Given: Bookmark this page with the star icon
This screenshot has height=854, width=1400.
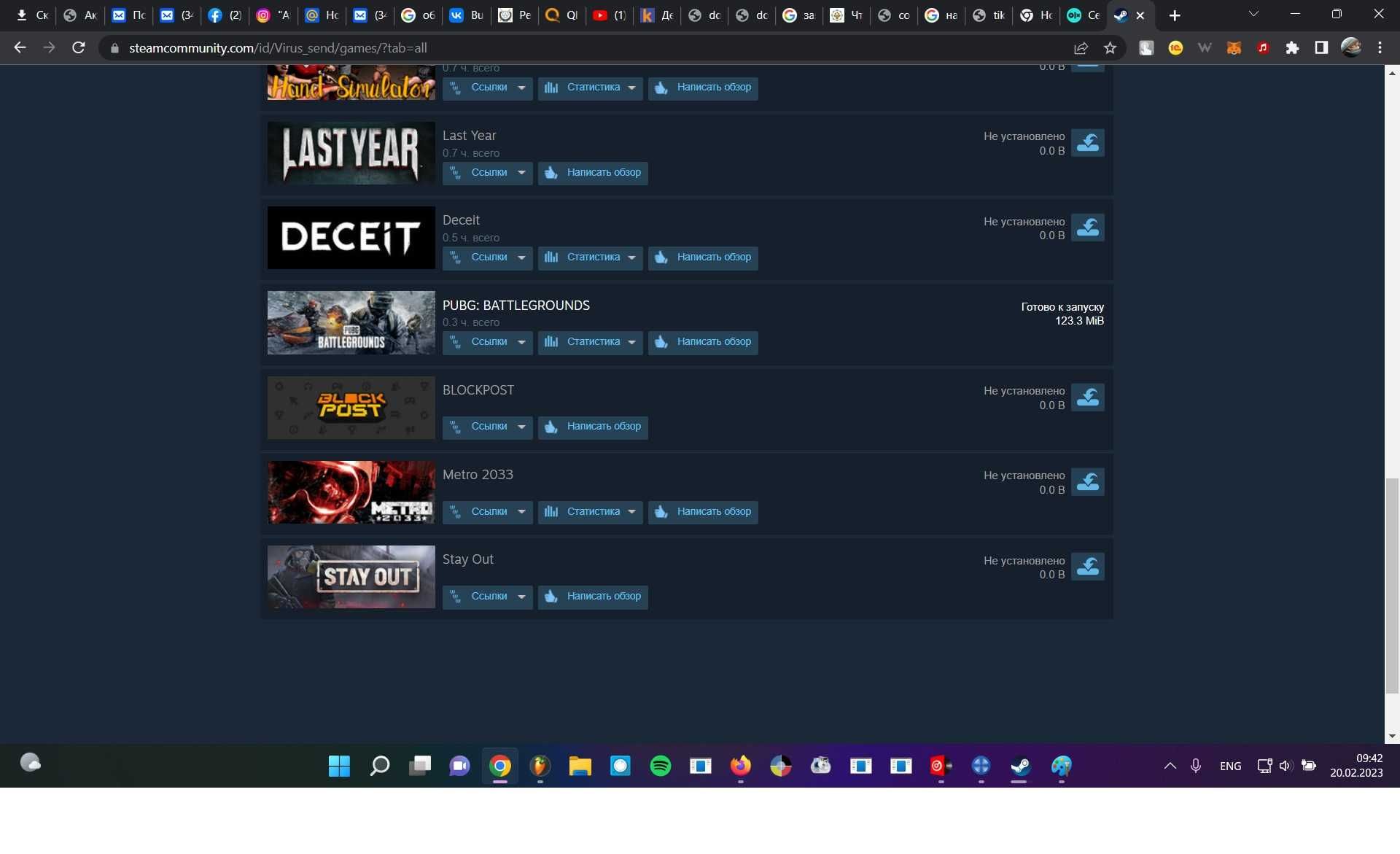Looking at the screenshot, I should [x=1110, y=48].
